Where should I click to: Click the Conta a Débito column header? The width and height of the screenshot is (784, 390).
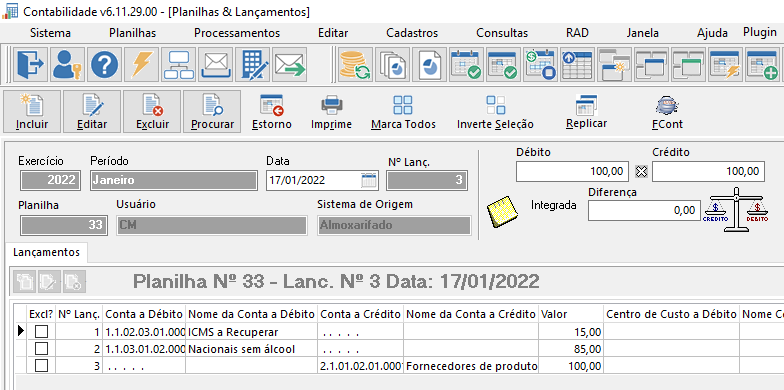click(x=144, y=314)
